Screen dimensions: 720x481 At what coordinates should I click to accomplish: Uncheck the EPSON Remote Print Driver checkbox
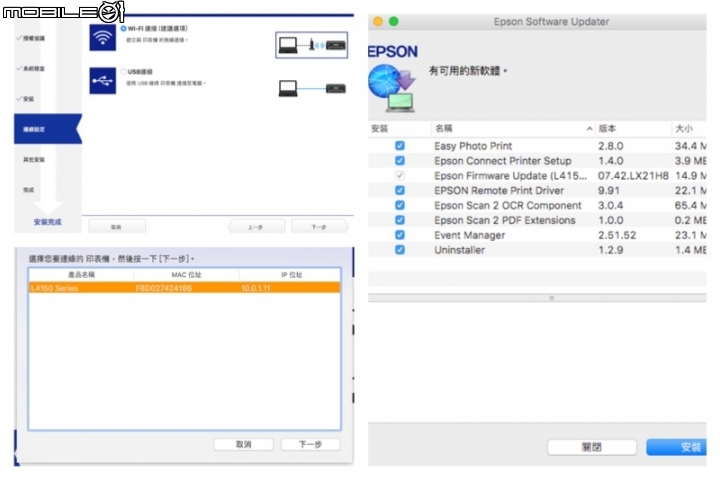400,190
